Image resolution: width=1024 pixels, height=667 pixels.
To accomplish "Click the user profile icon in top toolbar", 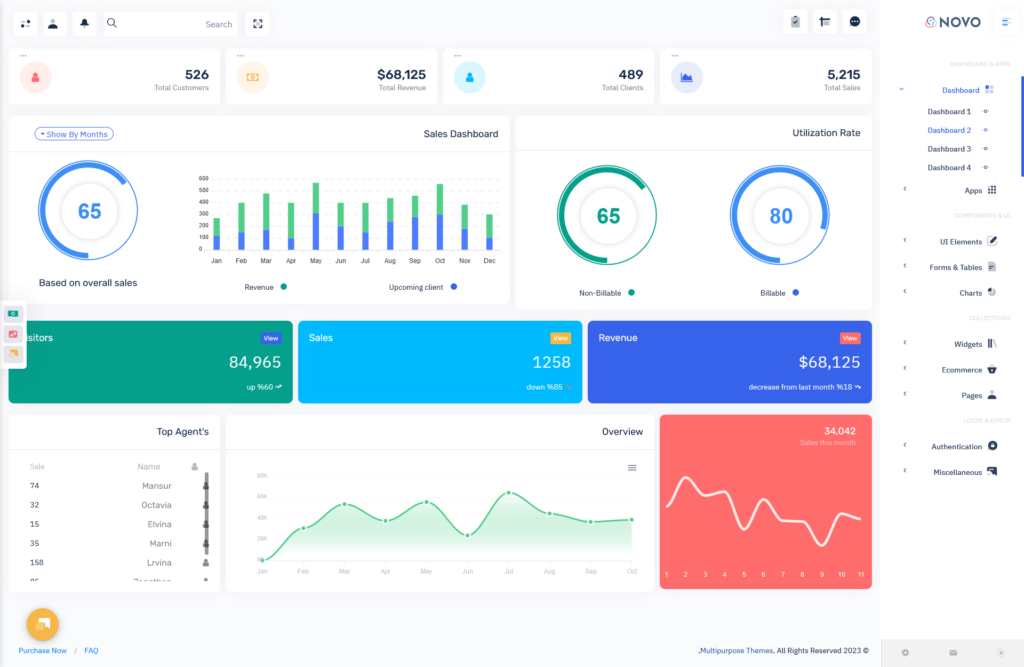I will [x=55, y=23].
